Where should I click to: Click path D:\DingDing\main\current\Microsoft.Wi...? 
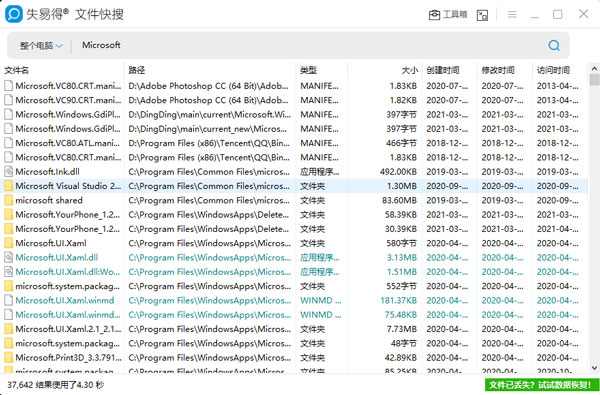210,114
